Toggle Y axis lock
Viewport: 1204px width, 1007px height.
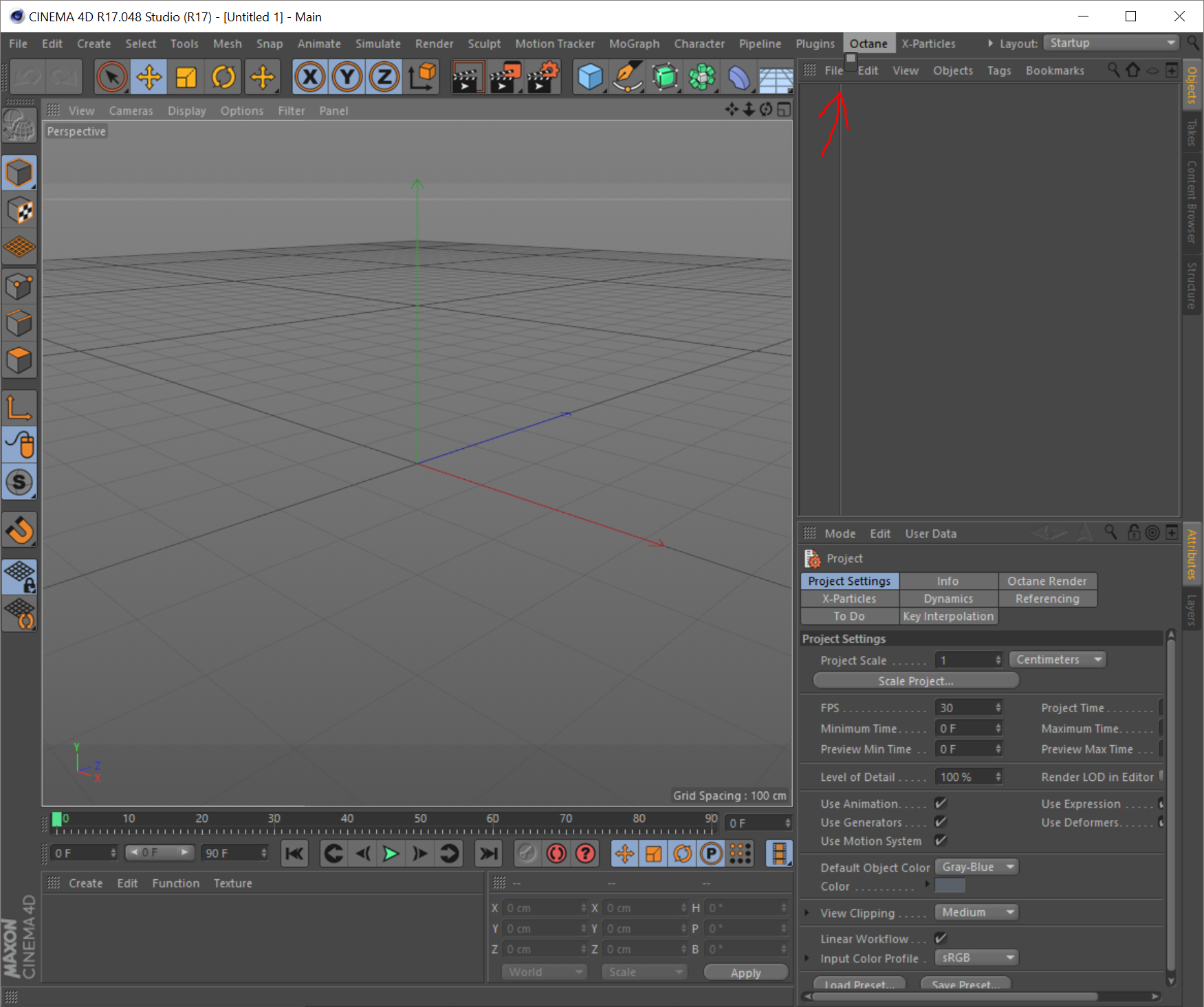pos(347,77)
